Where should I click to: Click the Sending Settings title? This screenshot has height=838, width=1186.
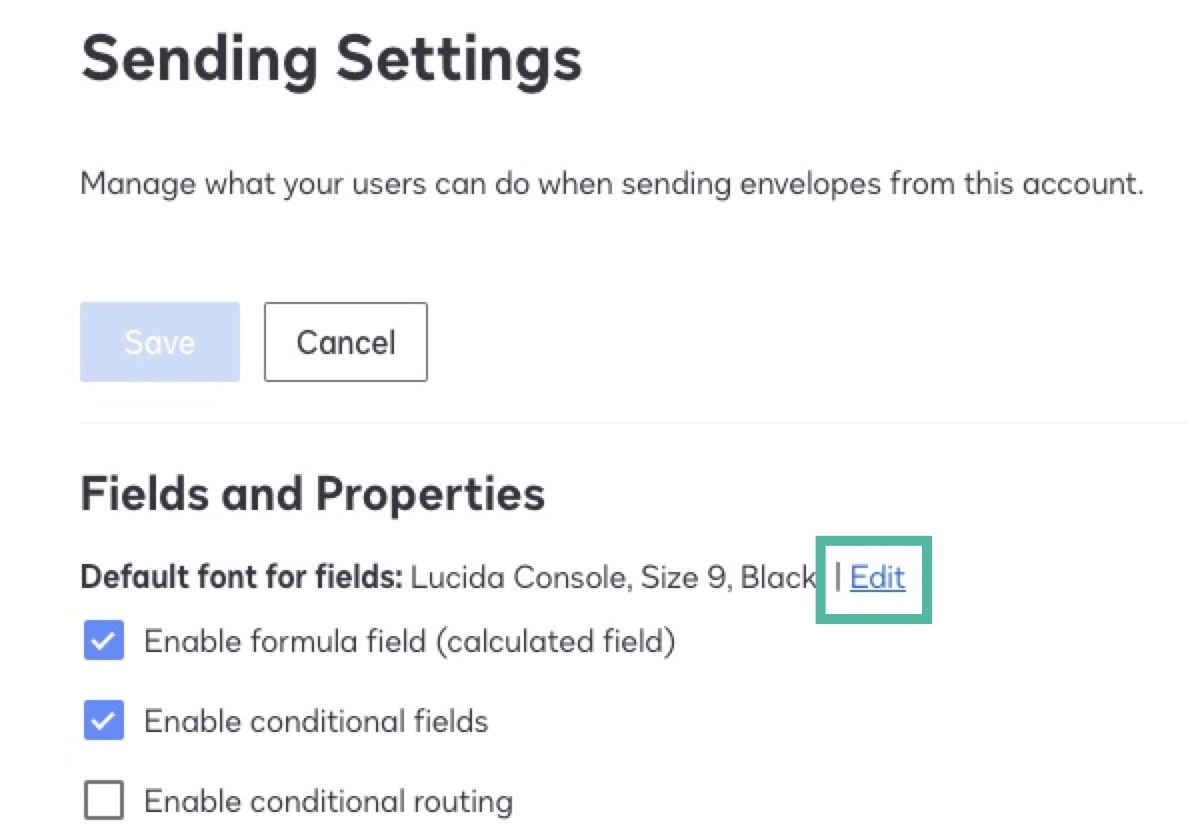click(331, 60)
